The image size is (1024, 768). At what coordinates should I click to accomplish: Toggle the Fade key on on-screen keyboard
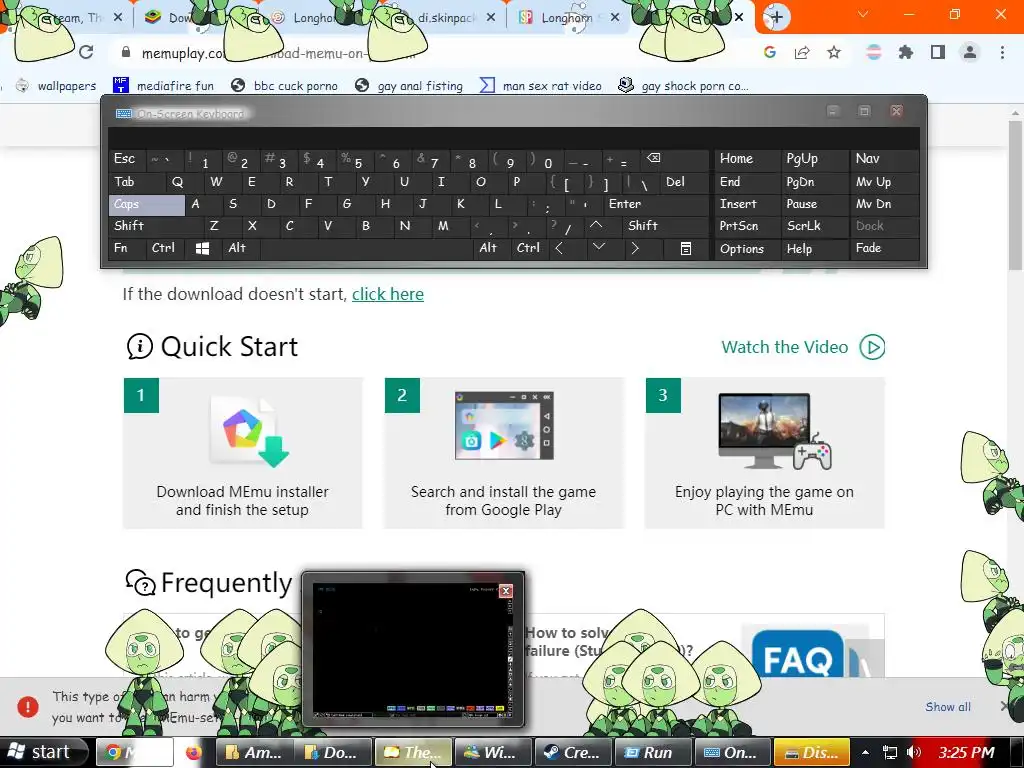pos(884,248)
